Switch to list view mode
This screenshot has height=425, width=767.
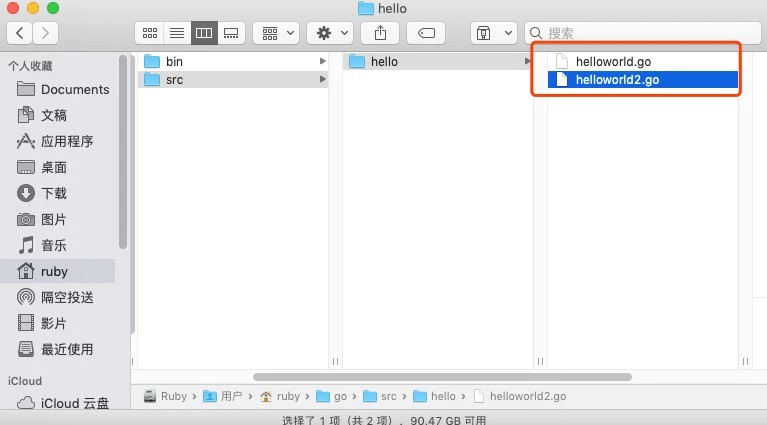click(x=177, y=33)
